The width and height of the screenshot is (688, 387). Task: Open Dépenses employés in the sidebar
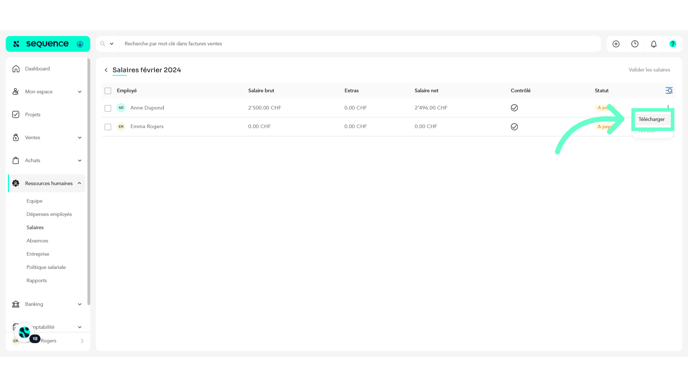point(49,214)
